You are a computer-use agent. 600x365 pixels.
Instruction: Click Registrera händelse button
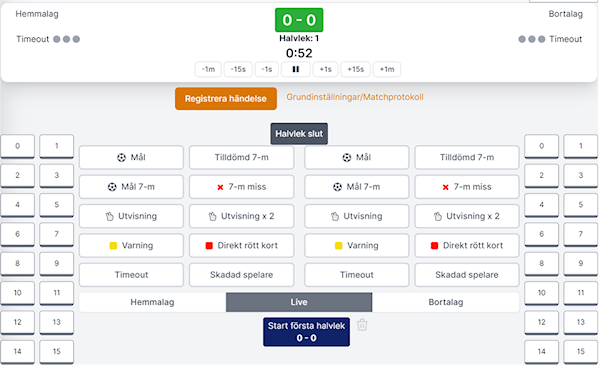point(226,99)
